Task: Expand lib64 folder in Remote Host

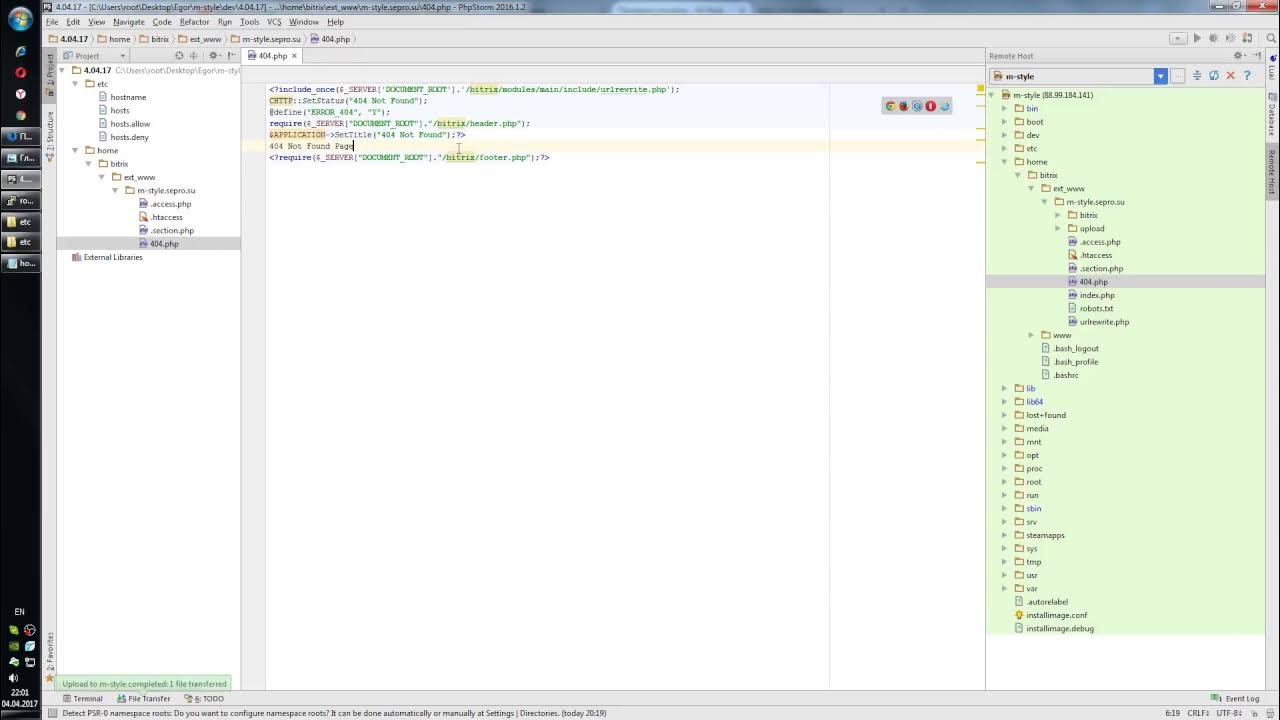Action: [1005, 402]
